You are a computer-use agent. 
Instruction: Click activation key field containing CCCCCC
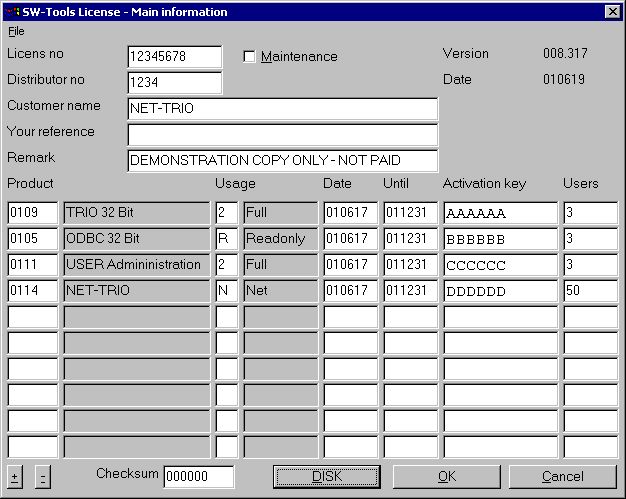click(500, 265)
